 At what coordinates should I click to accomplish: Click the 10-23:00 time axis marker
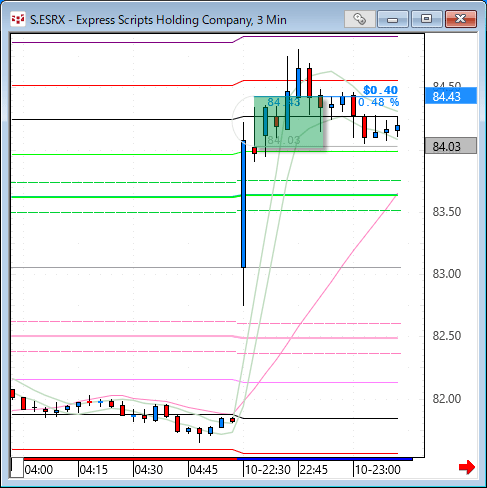pyautogui.click(x=377, y=470)
